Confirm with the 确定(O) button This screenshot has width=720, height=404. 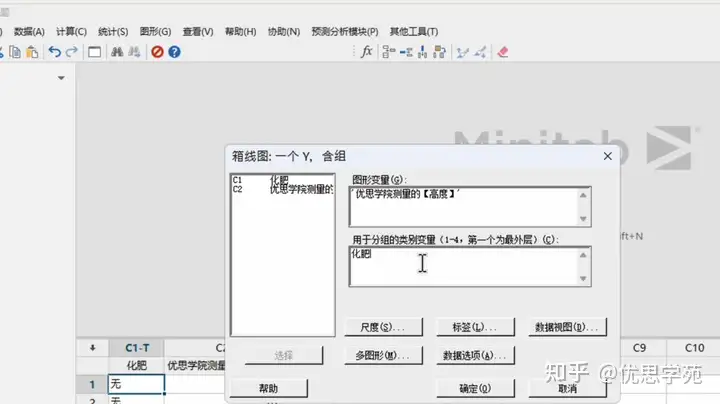(475, 388)
